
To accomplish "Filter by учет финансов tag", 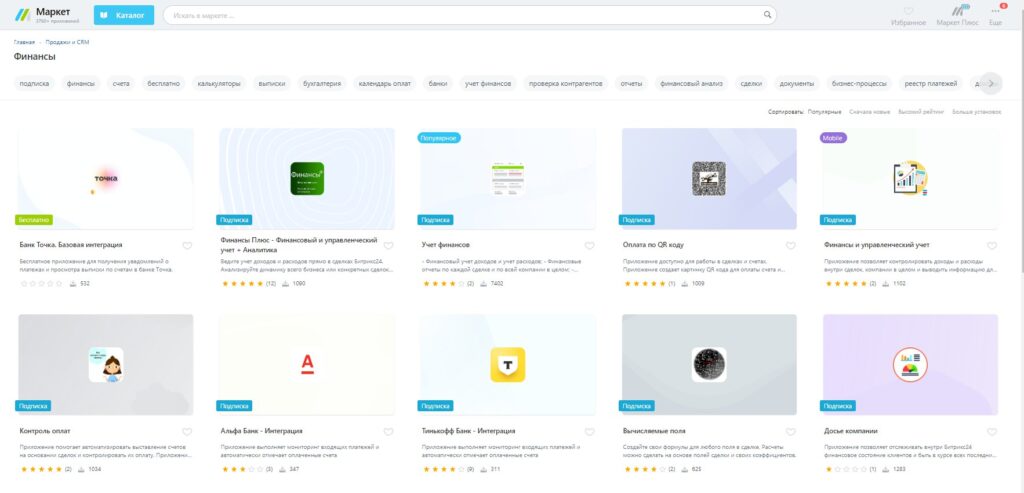I will point(488,84).
